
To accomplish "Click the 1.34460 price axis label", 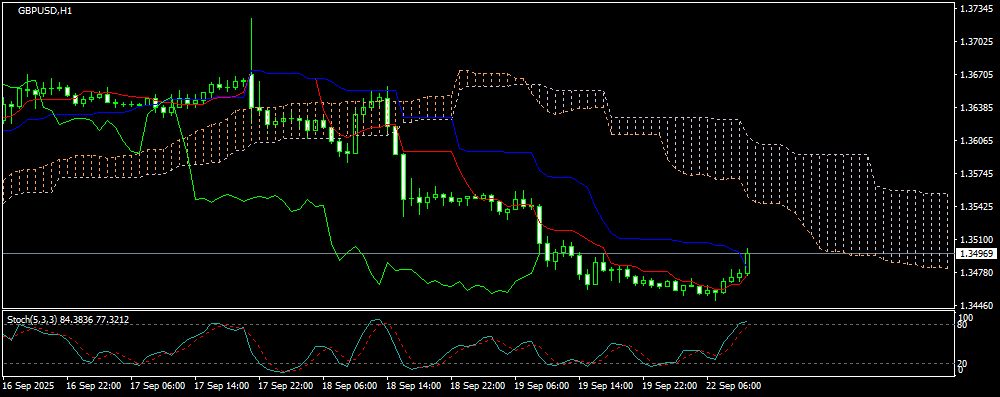I will pos(976,306).
